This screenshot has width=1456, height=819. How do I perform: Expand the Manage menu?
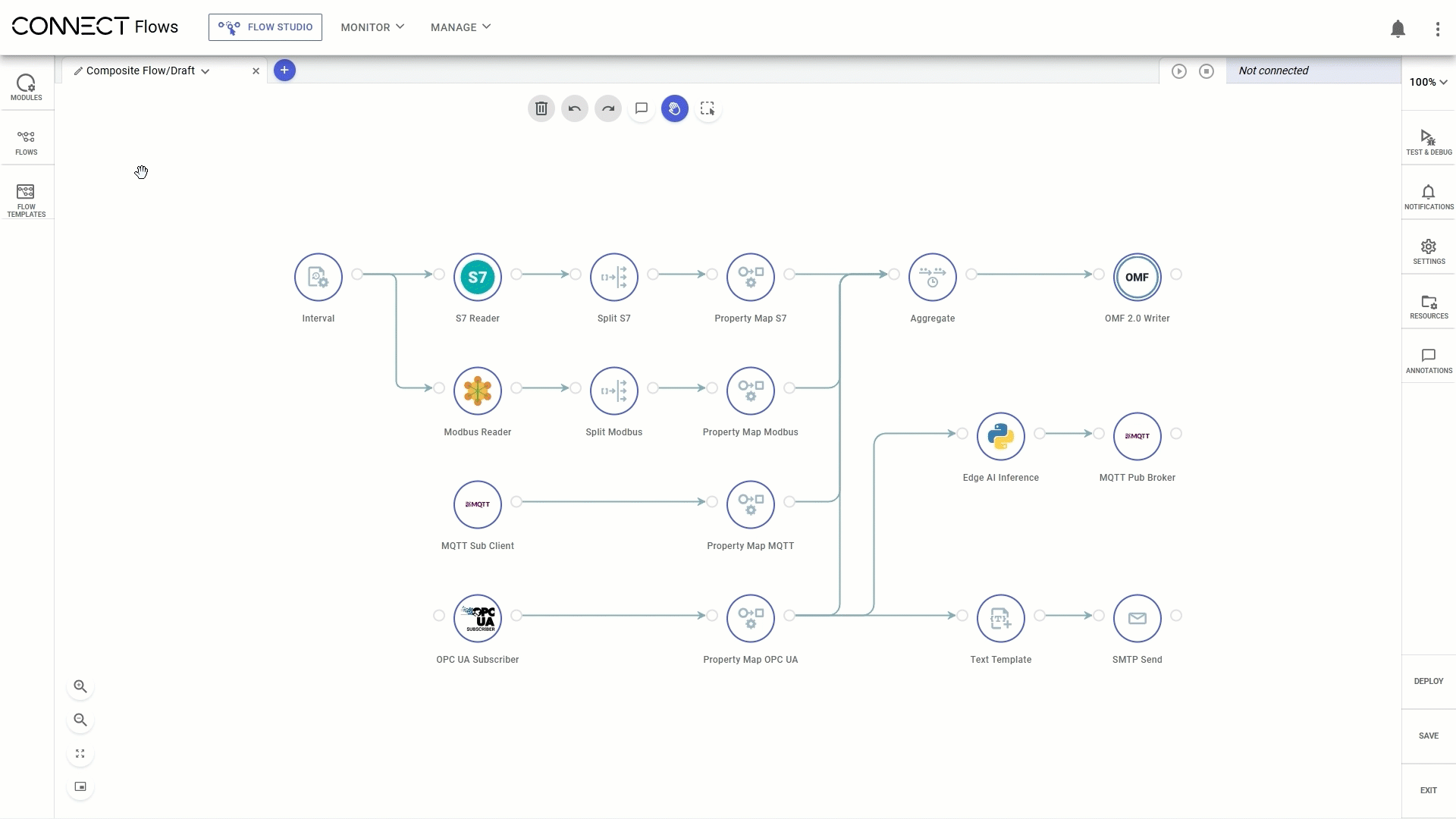pyautogui.click(x=460, y=27)
